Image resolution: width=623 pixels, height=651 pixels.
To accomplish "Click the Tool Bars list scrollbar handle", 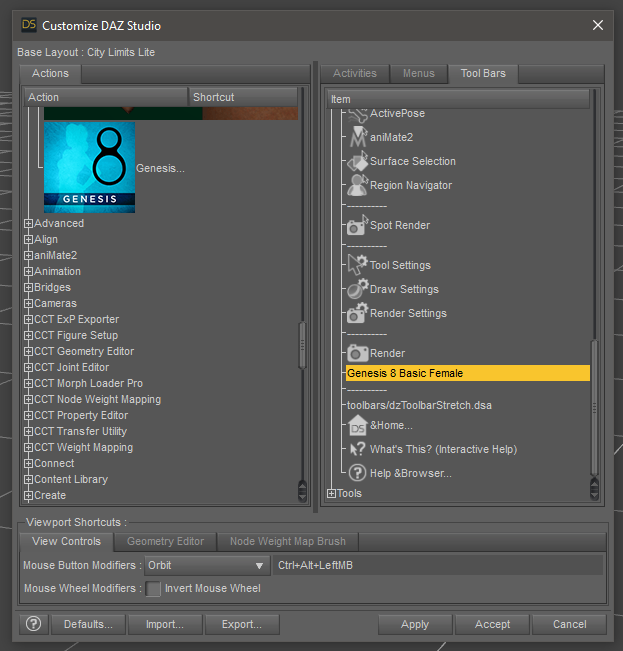I will pos(594,408).
